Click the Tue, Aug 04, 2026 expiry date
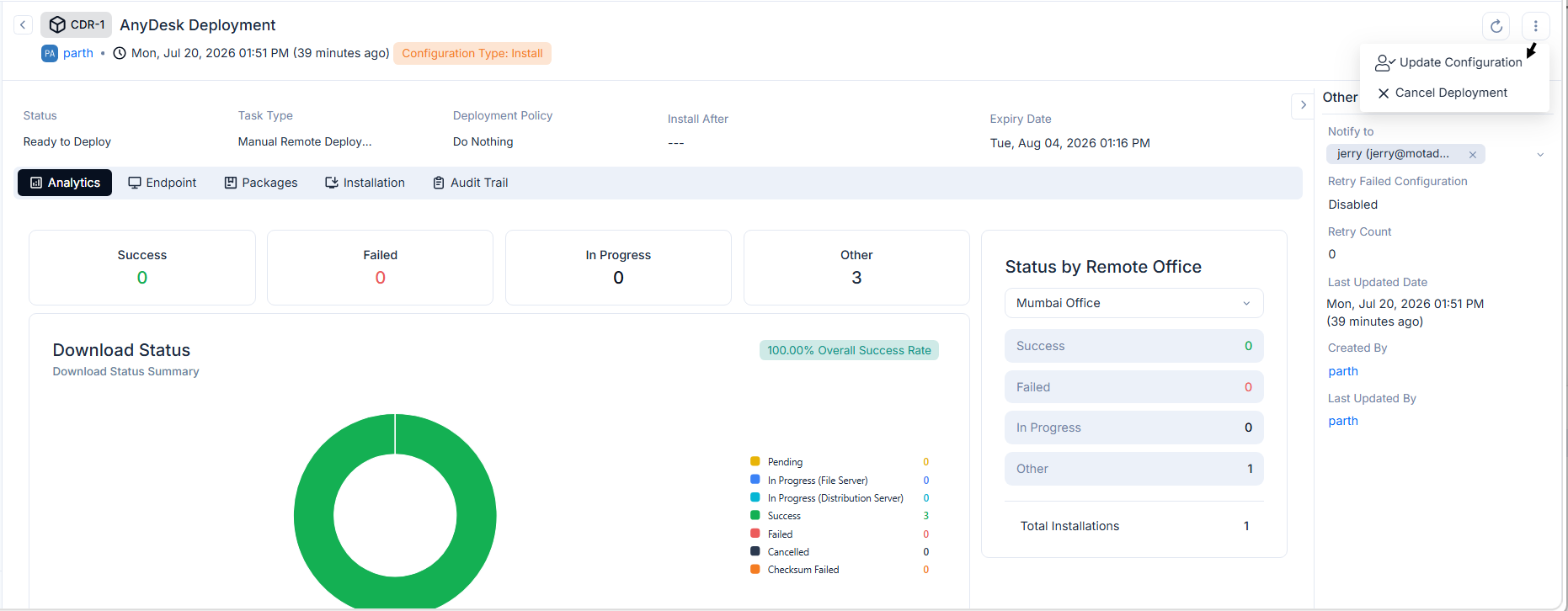This screenshot has height=611, width=1568. [x=1070, y=143]
